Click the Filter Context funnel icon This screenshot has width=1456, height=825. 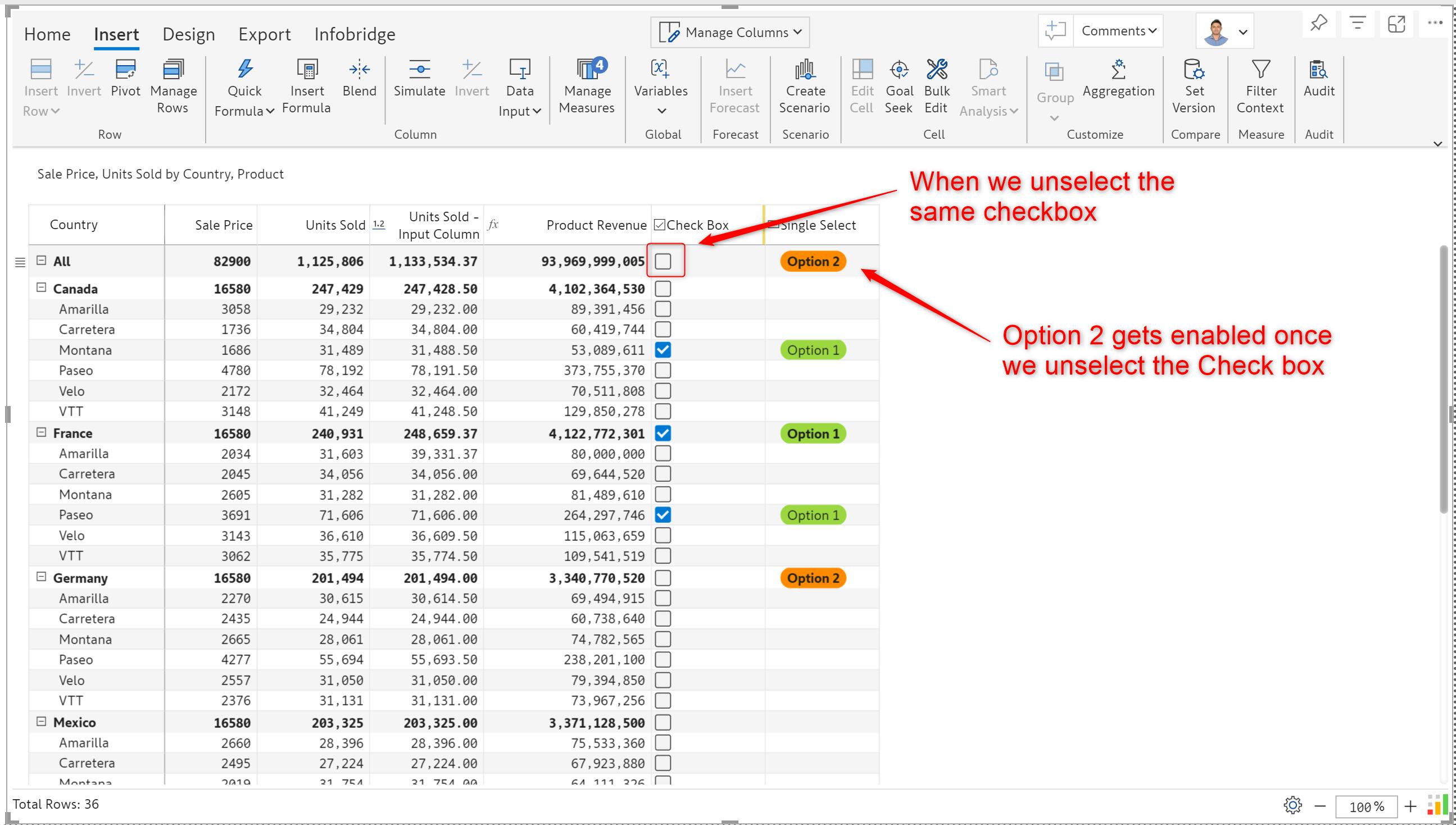click(1260, 70)
